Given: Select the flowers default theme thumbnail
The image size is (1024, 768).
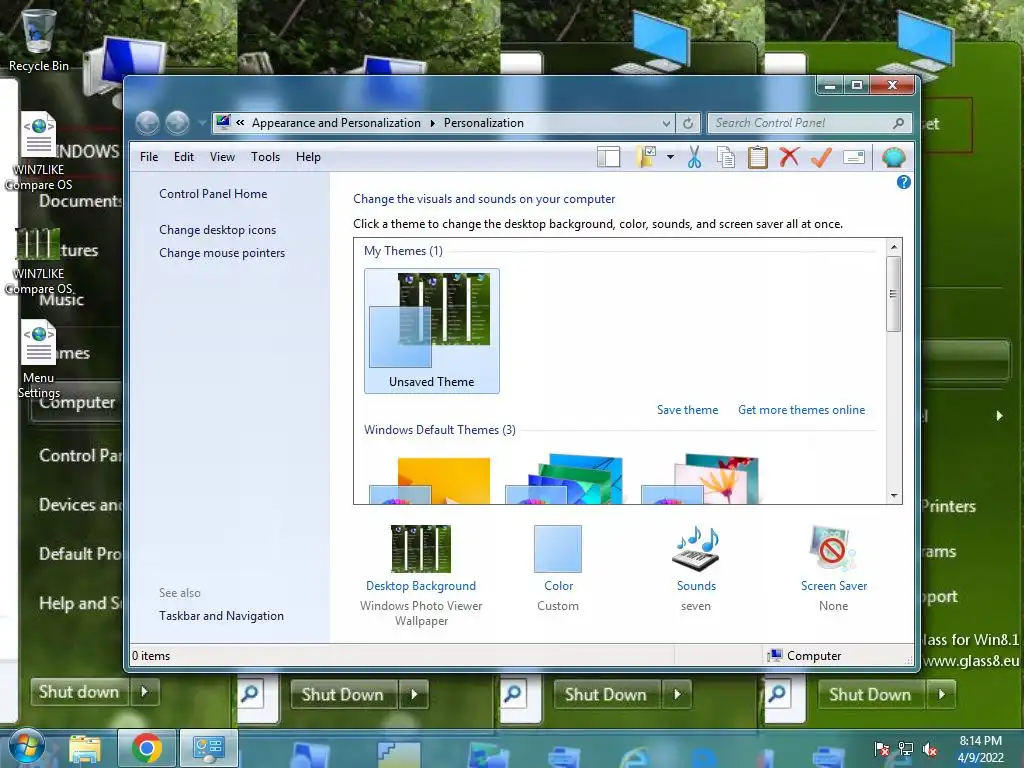Looking at the screenshot, I should [x=700, y=480].
